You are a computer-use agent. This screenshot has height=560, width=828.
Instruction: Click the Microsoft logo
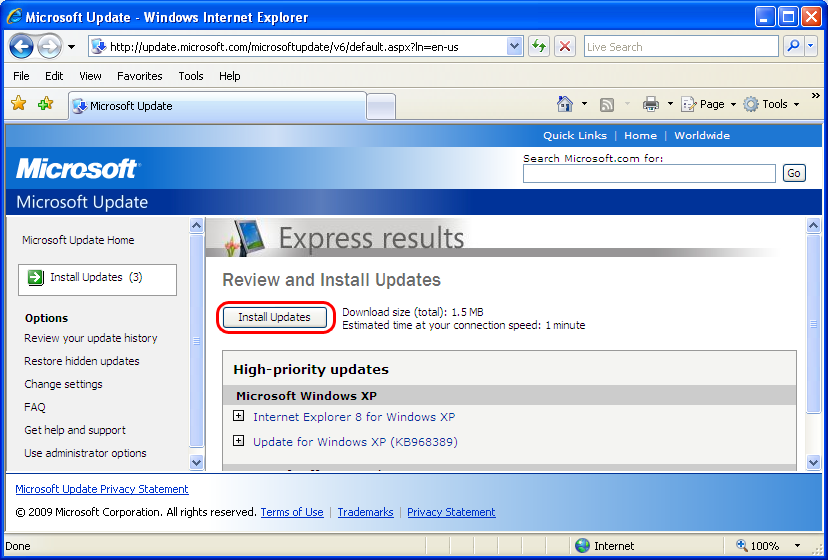coord(78,169)
